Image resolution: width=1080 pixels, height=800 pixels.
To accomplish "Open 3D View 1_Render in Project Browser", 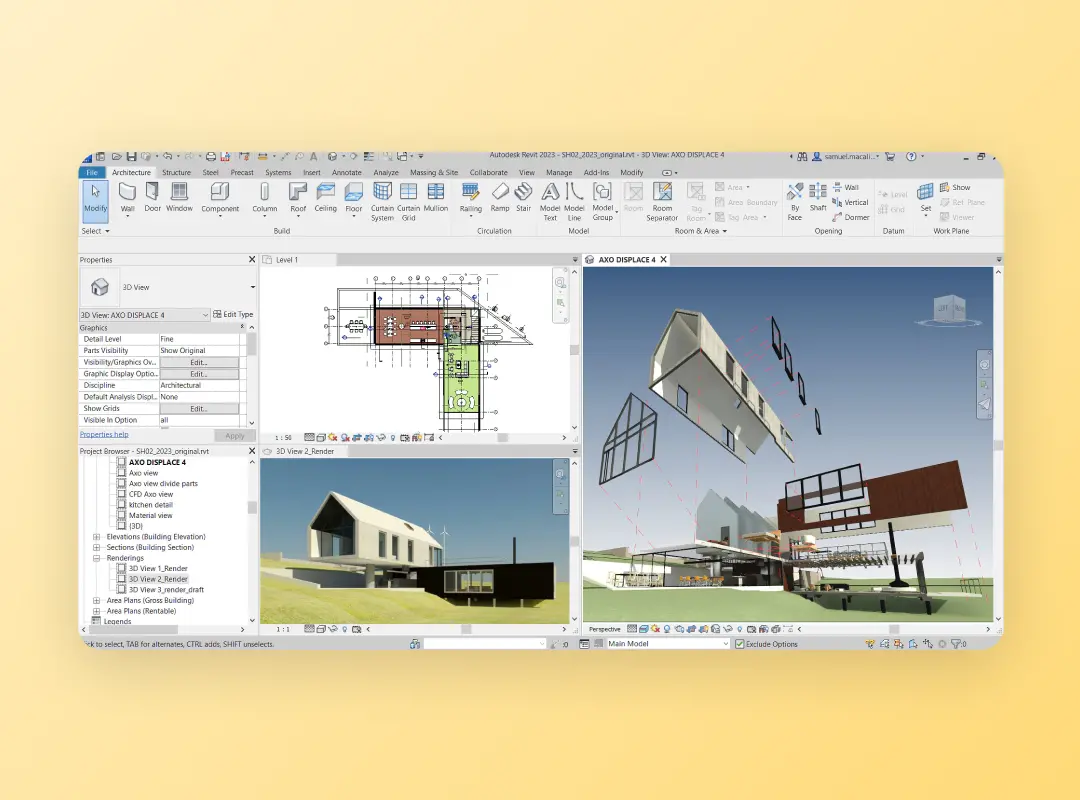I will pos(158,568).
